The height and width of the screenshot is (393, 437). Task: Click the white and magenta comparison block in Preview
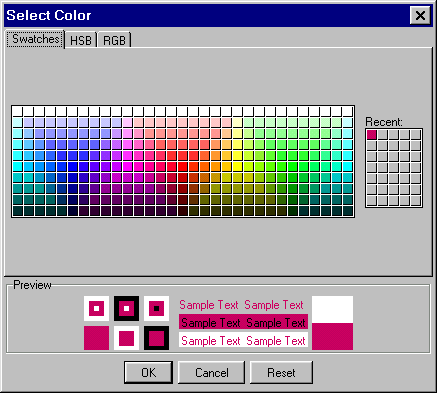[x=332, y=323]
